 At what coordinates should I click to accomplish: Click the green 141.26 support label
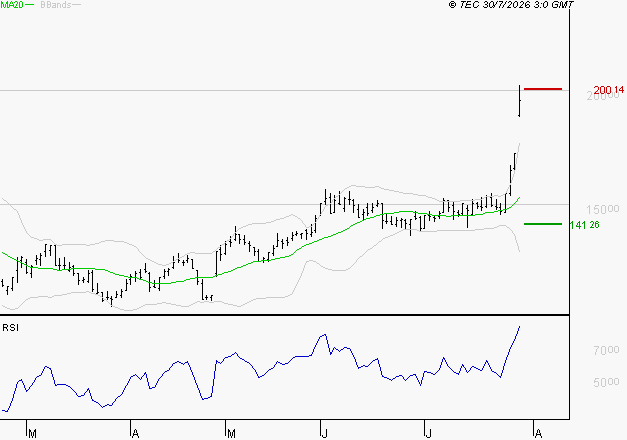point(585,225)
